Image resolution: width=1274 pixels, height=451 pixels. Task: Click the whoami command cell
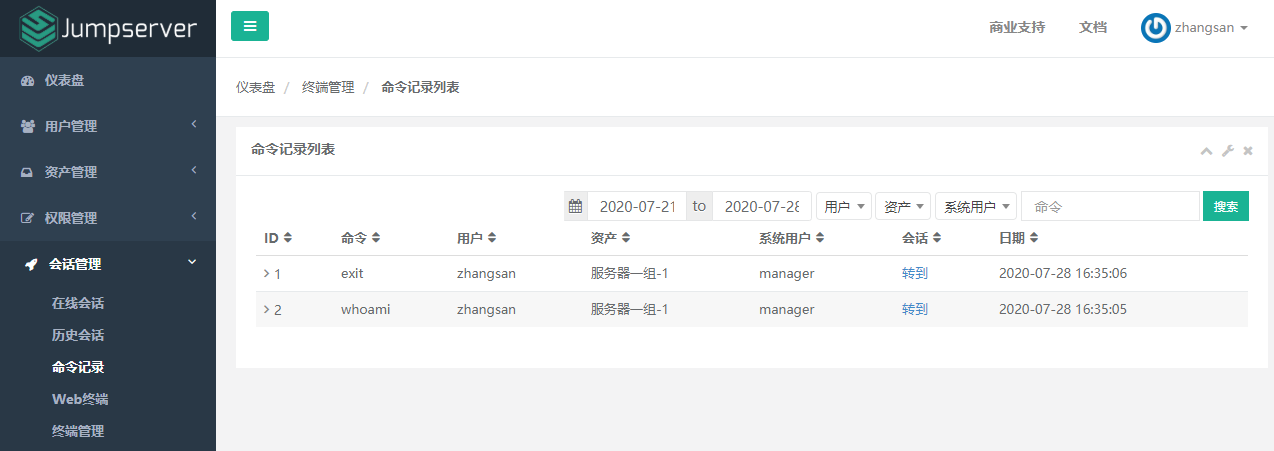(x=366, y=309)
